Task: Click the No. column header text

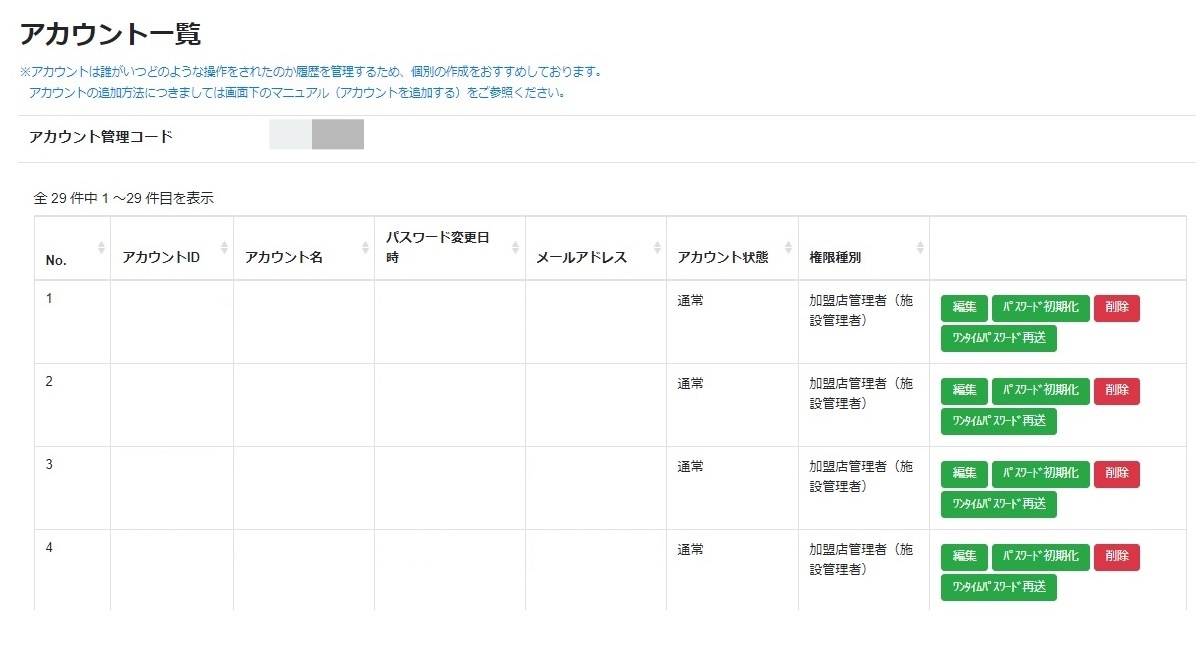Action: click(56, 260)
